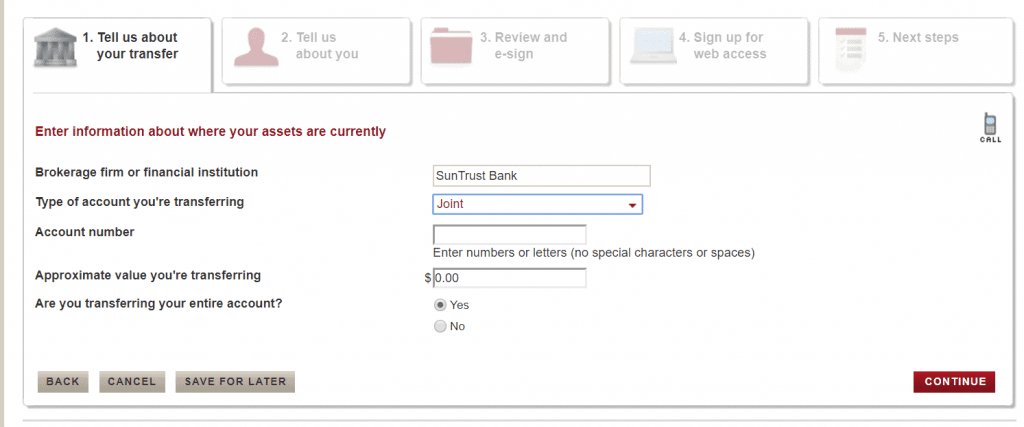Click the Save For Later button
Screen dimensions: 1024x427
[235, 382]
